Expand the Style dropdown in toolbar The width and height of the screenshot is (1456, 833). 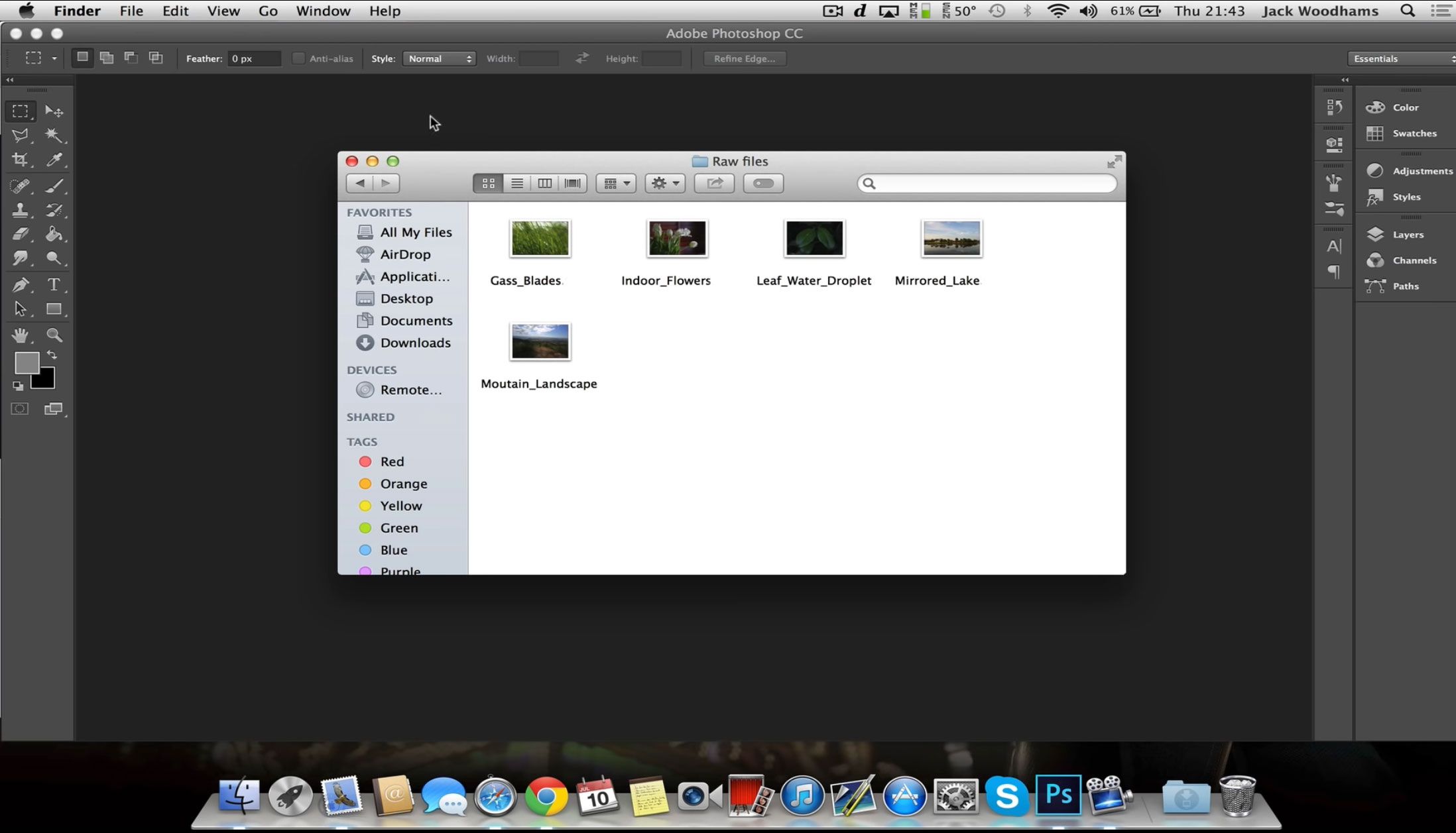coord(439,58)
